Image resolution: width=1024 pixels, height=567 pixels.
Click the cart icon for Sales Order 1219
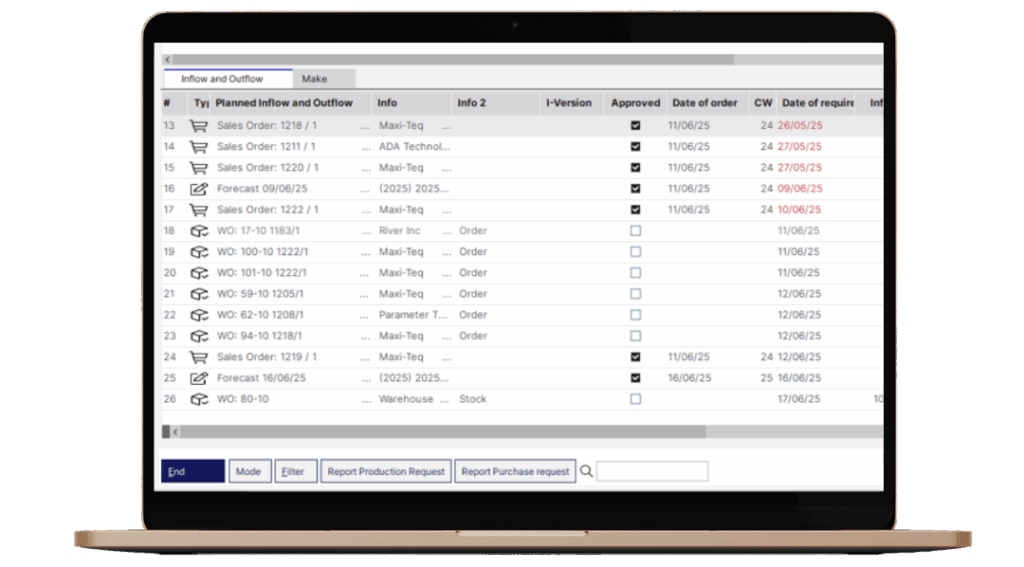199,357
